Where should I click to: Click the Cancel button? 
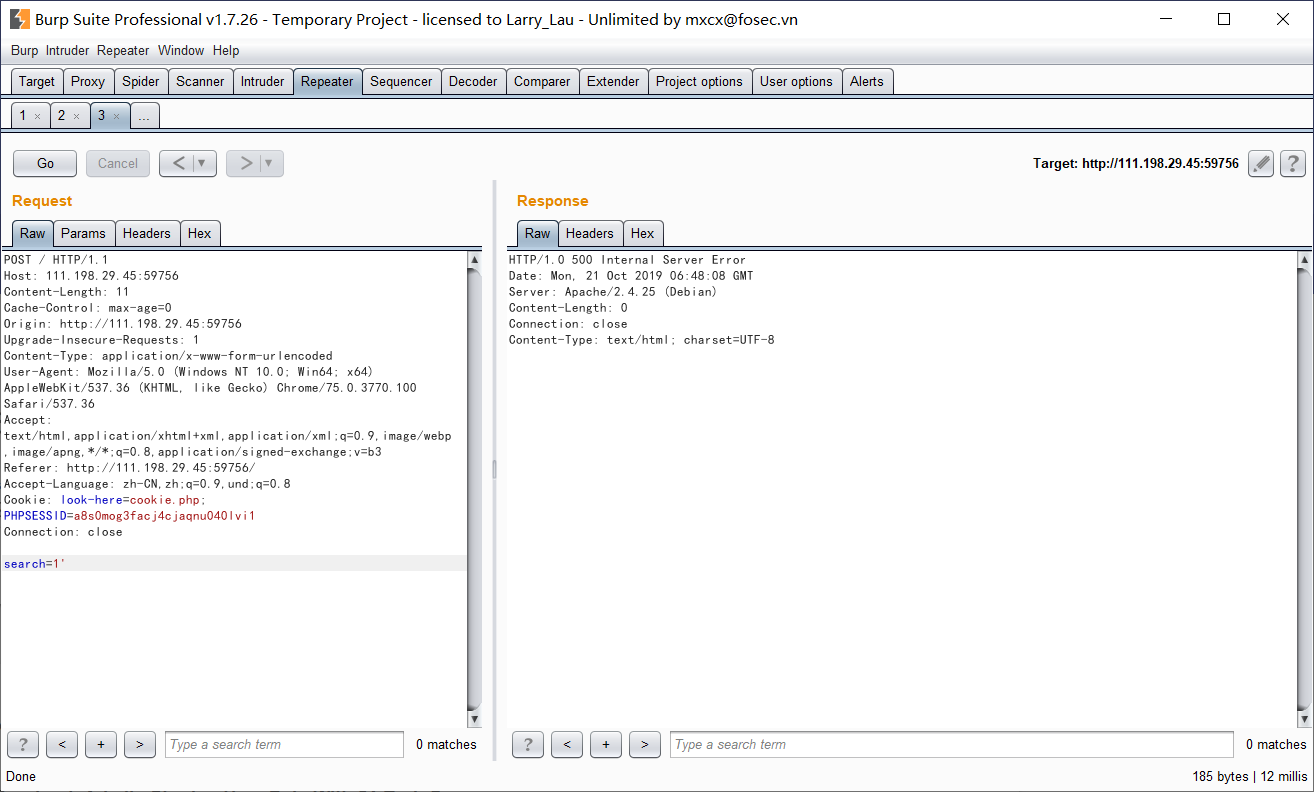(x=118, y=163)
